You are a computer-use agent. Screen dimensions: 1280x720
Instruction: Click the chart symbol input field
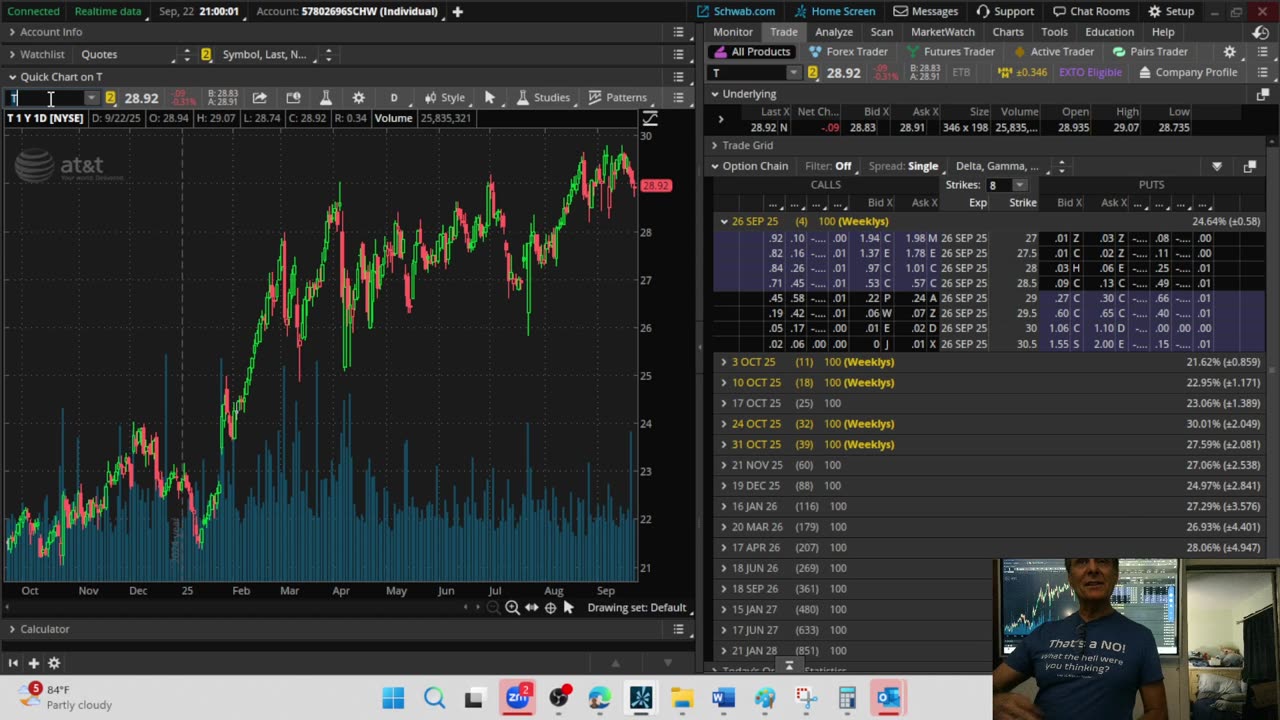point(46,97)
